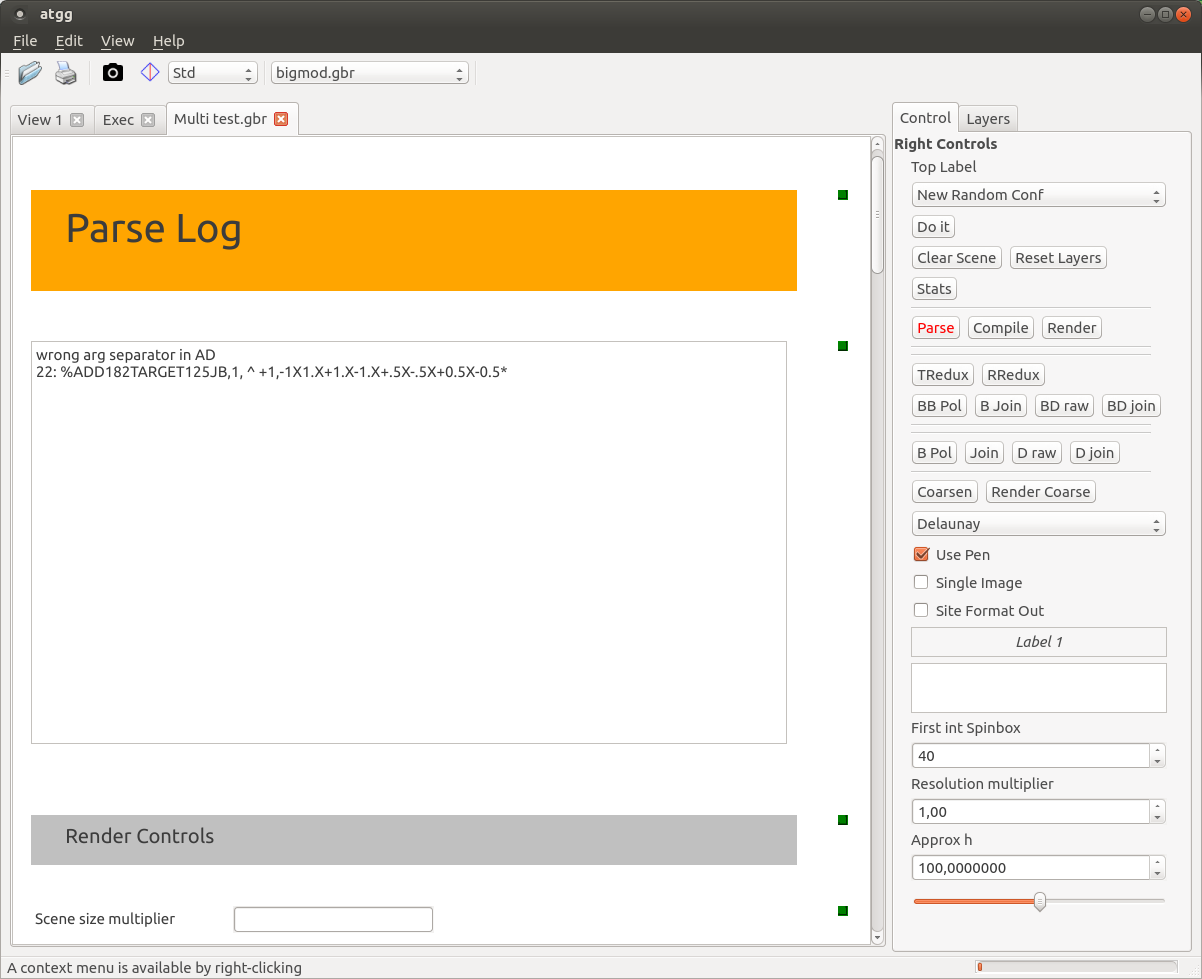
Task: Open the Edit menu
Action: pyautogui.click(x=69, y=41)
